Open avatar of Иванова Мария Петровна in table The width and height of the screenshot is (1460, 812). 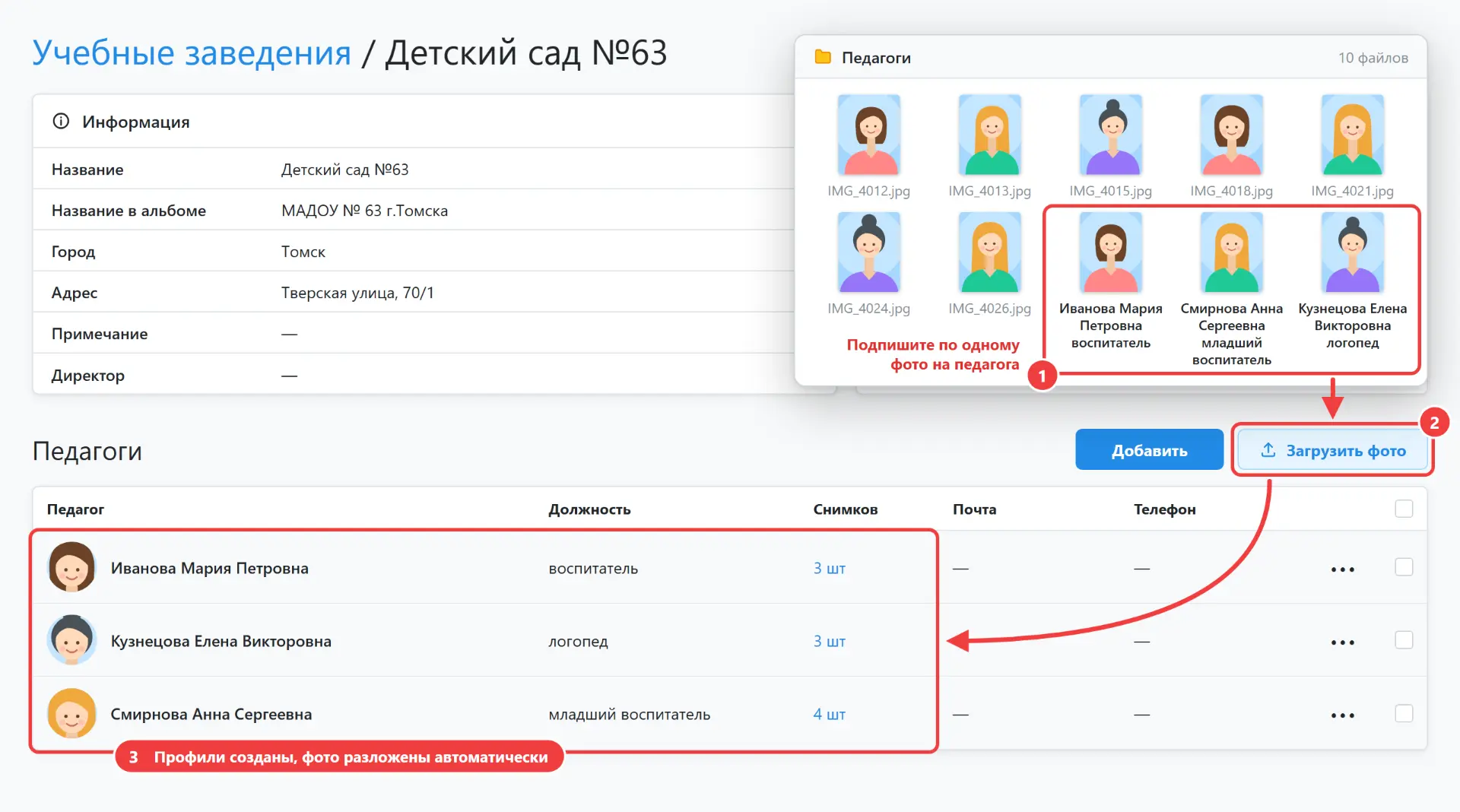click(71, 567)
